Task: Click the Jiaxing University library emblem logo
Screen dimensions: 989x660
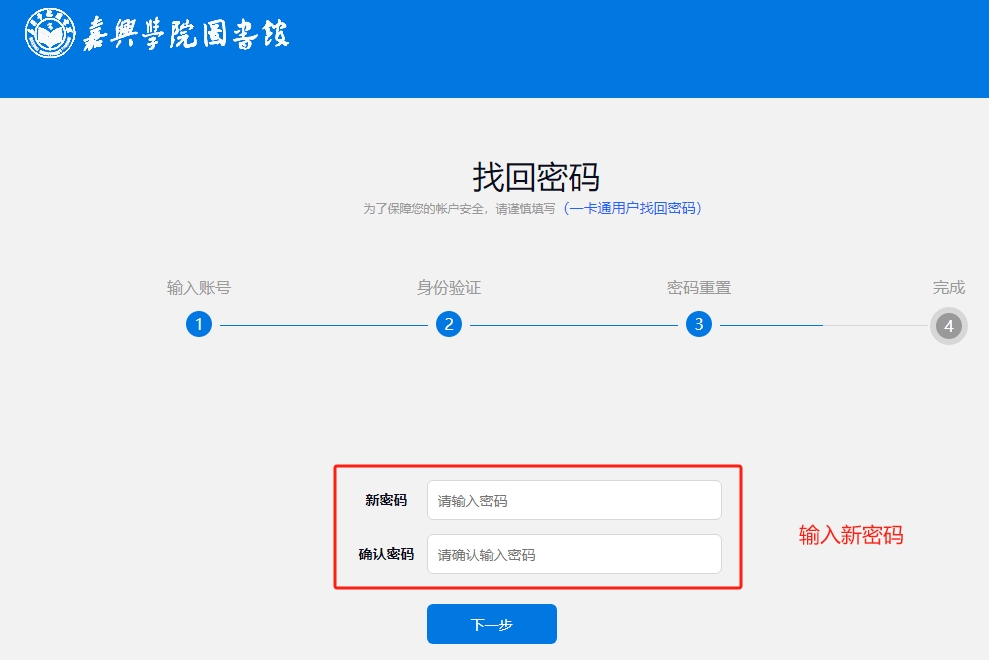Action: click(x=50, y=33)
